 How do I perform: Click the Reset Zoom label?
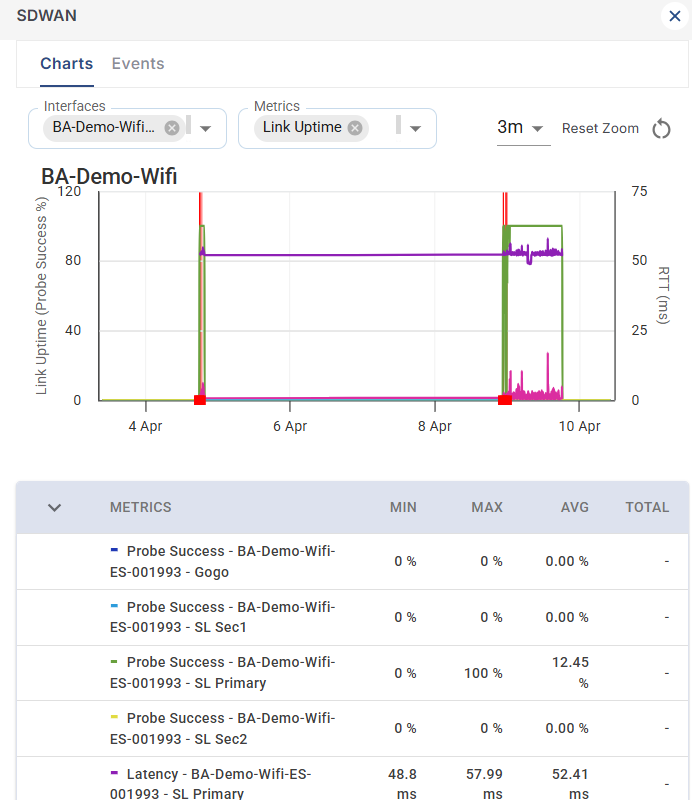click(600, 129)
